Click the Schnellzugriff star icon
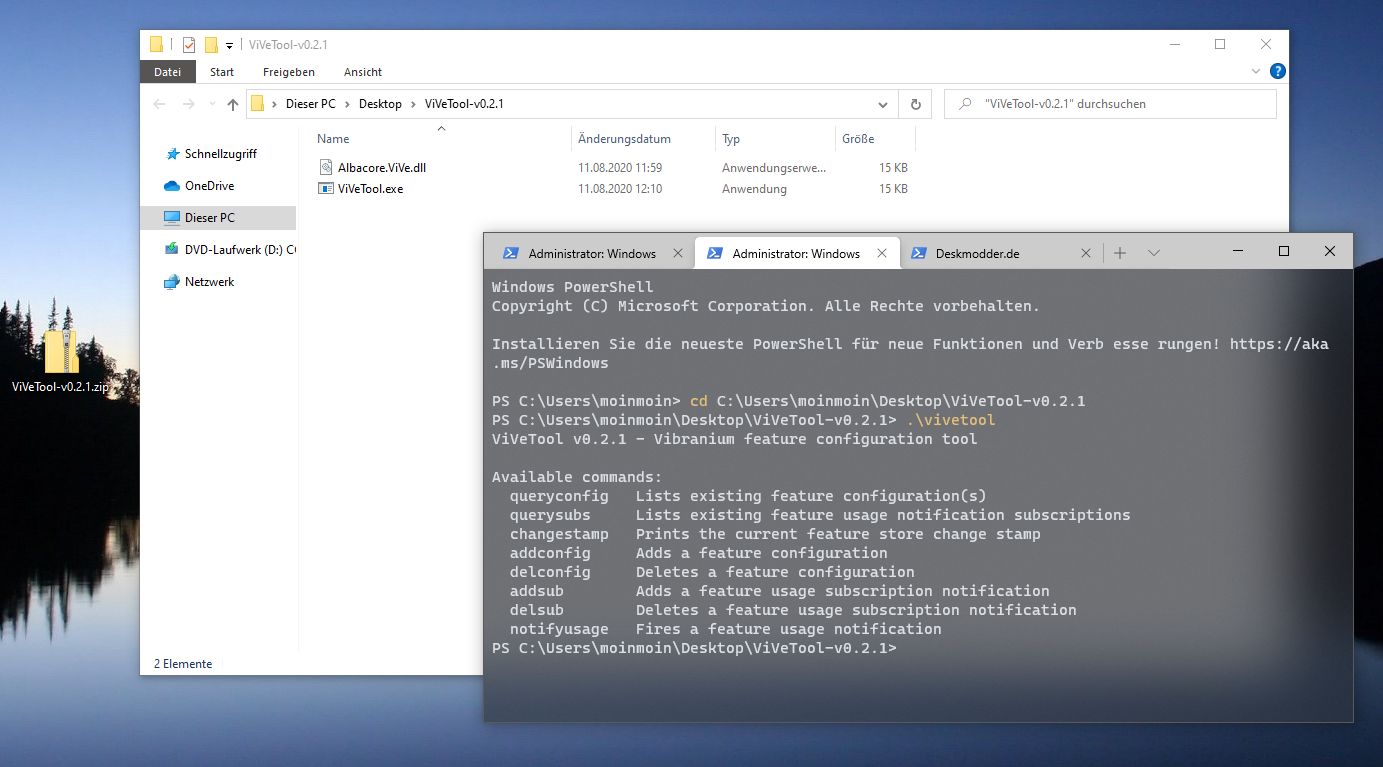This screenshot has height=767, width=1383. tap(171, 154)
